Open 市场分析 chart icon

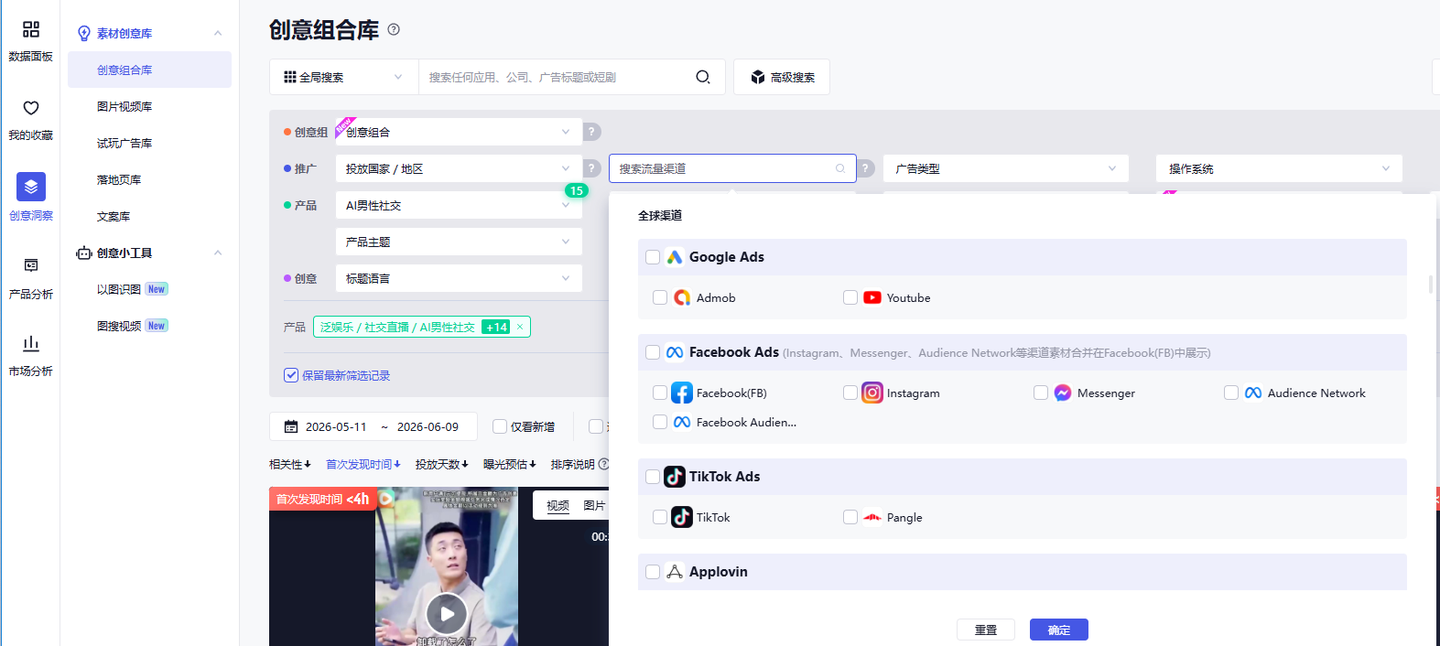[31, 344]
